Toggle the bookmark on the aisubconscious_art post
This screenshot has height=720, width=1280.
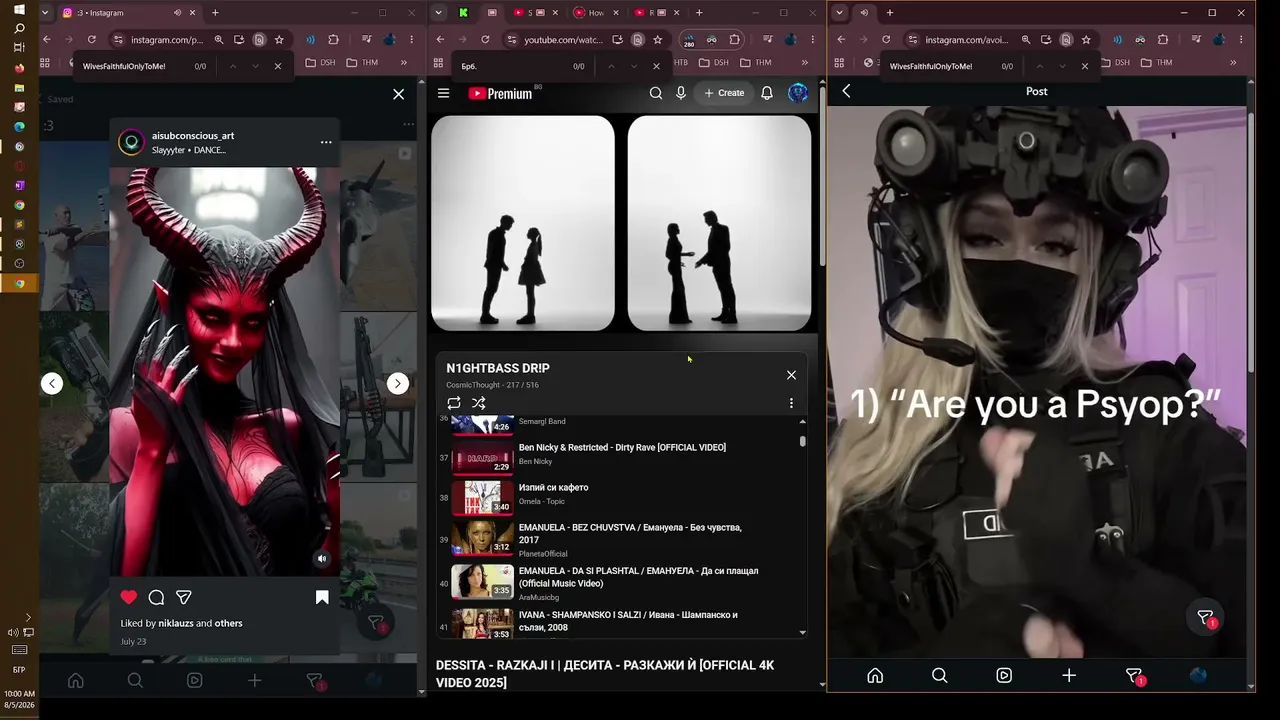tap(322, 597)
